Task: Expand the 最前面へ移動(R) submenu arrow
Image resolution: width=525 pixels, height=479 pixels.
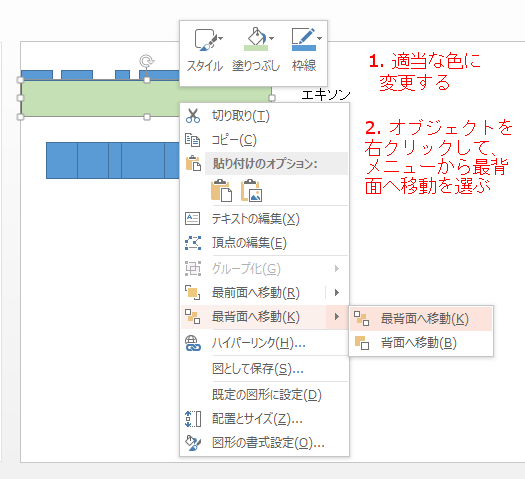Action: click(337, 293)
